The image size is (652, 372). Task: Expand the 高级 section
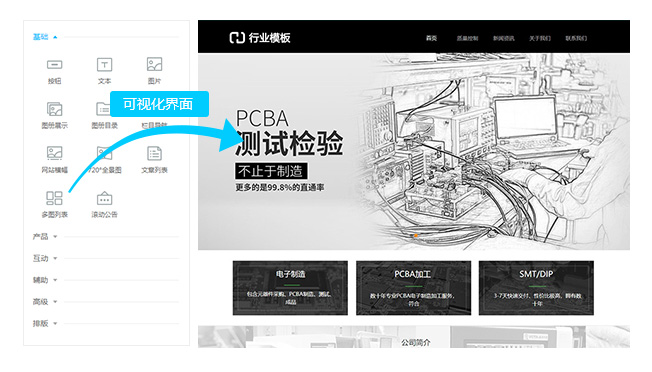click(x=45, y=302)
